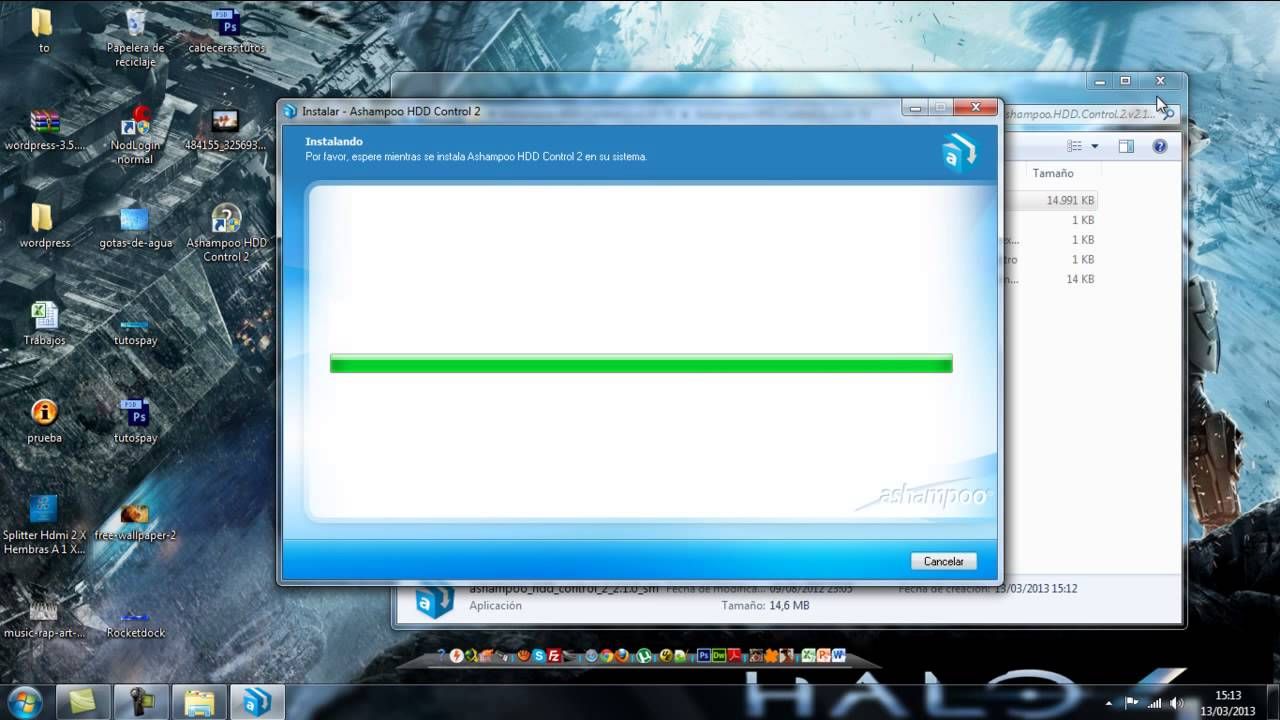
Task: Open Explorer help question mark icon
Action: 1160,146
